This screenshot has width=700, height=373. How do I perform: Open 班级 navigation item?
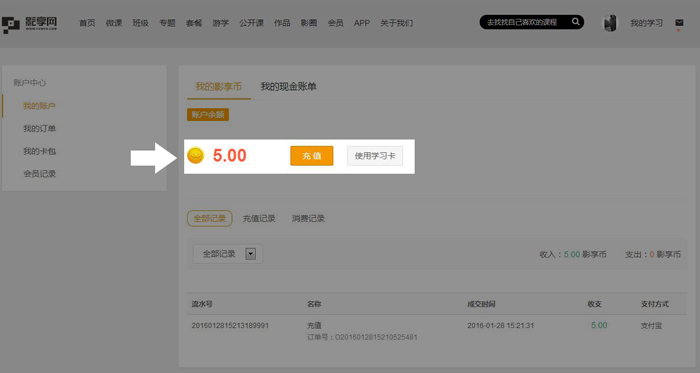(x=140, y=23)
